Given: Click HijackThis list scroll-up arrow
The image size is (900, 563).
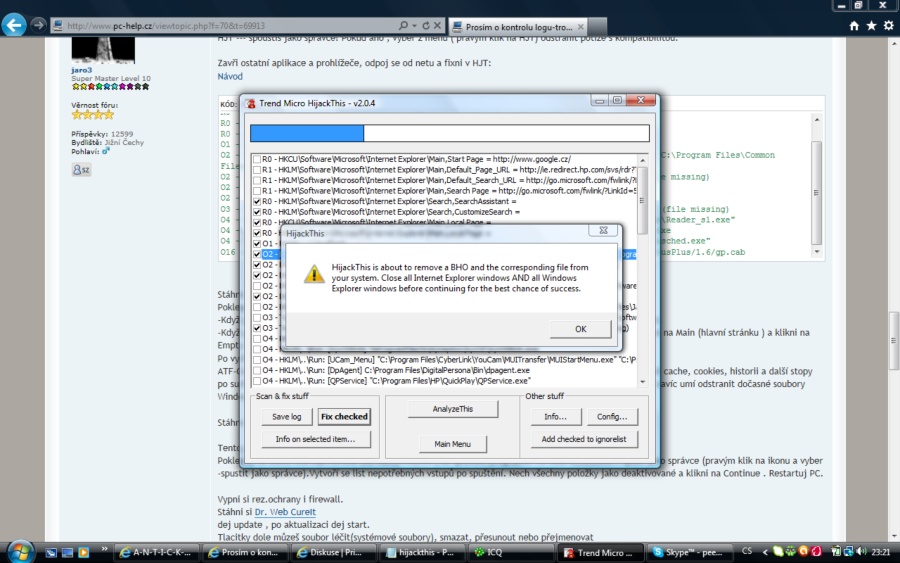Looking at the screenshot, I should pos(642,160).
